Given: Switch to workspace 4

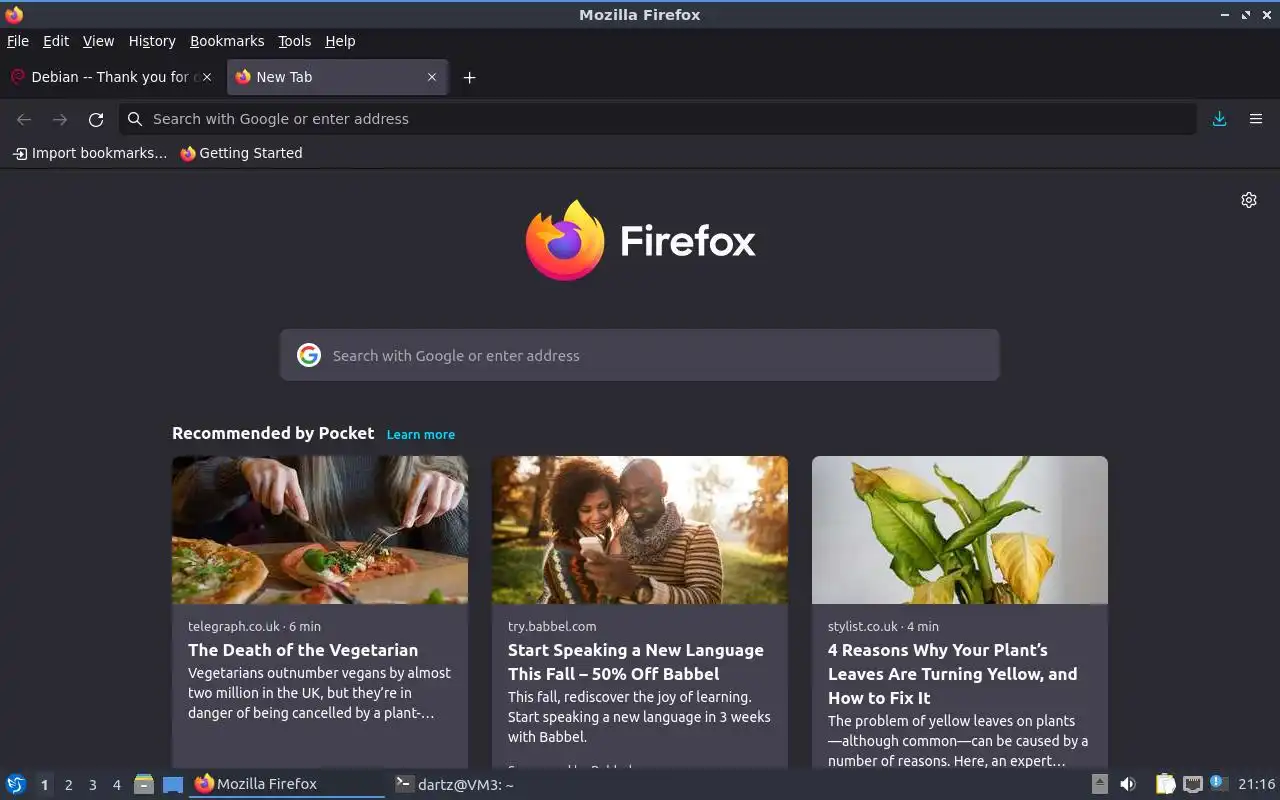Looking at the screenshot, I should point(116,785).
